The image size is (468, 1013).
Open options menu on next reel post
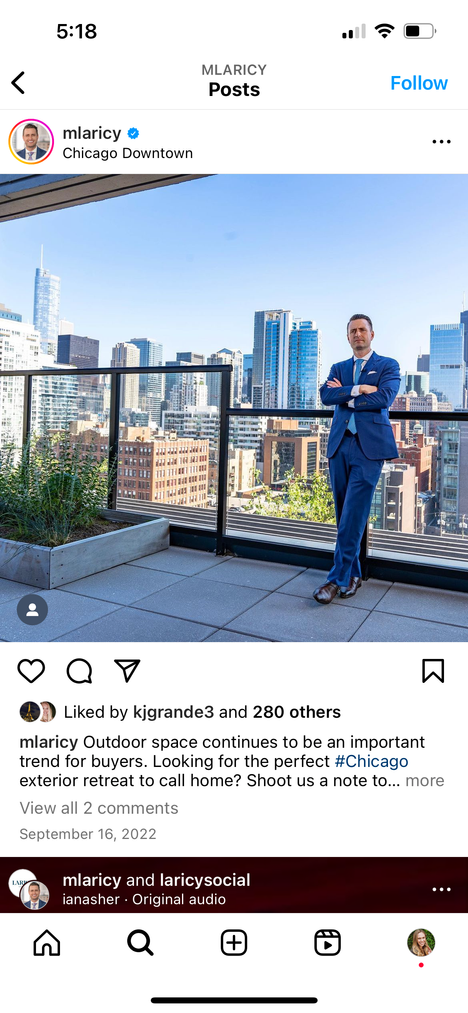441,890
